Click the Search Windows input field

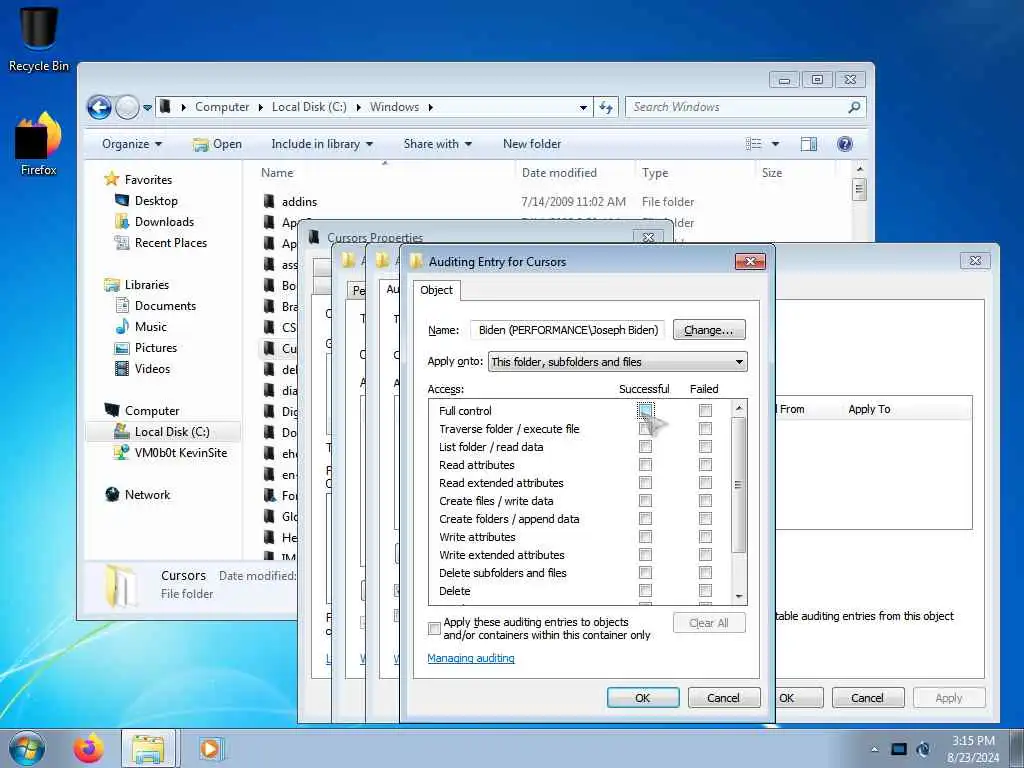(x=737, y=107)
